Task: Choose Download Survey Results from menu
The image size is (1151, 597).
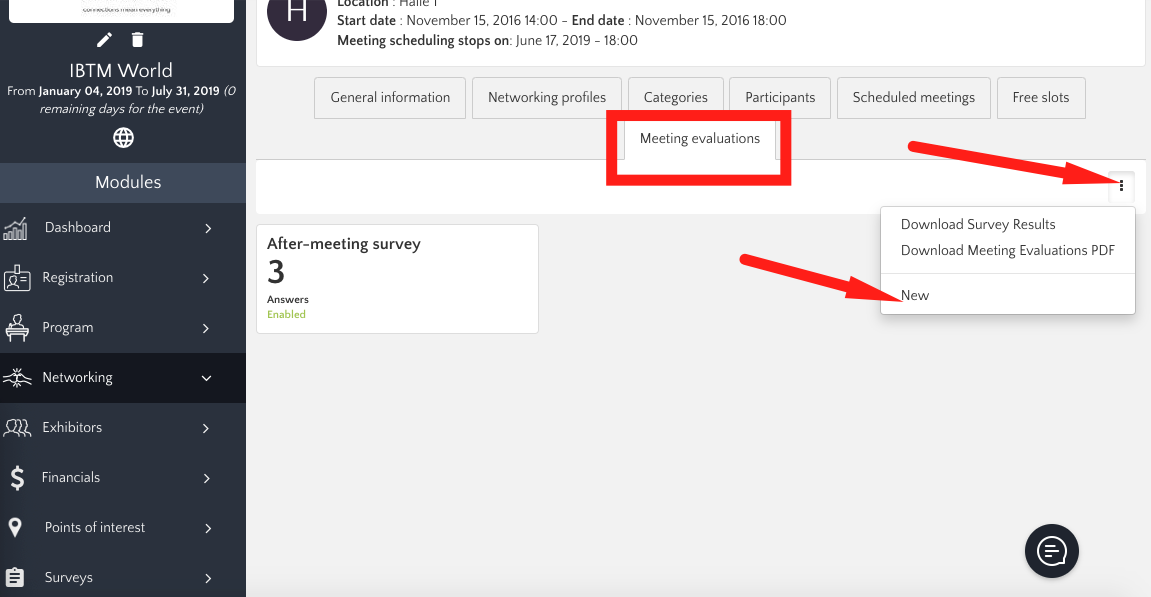Action: [x=978, y=224]
